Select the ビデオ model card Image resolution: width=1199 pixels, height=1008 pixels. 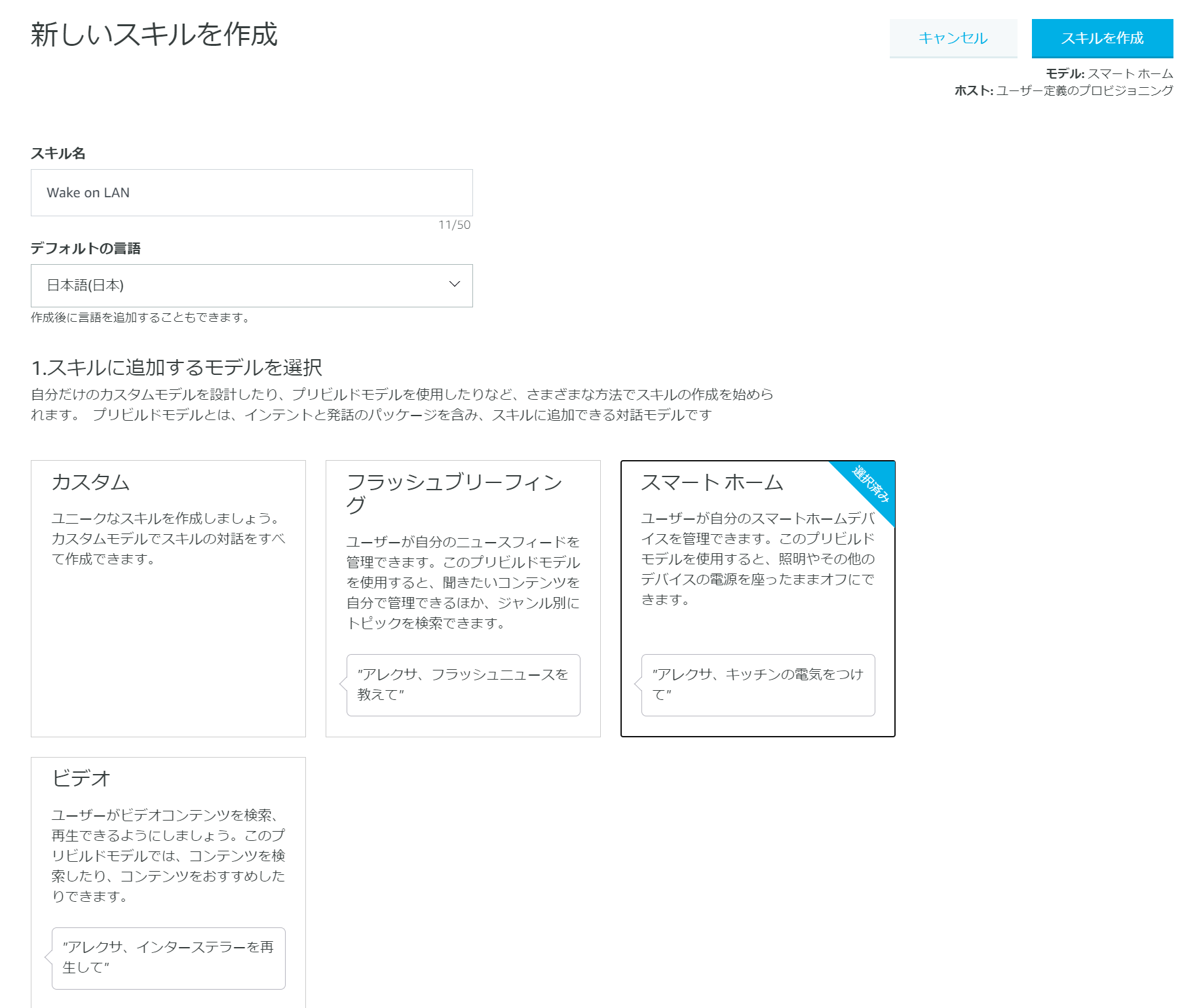coord(168,882)
